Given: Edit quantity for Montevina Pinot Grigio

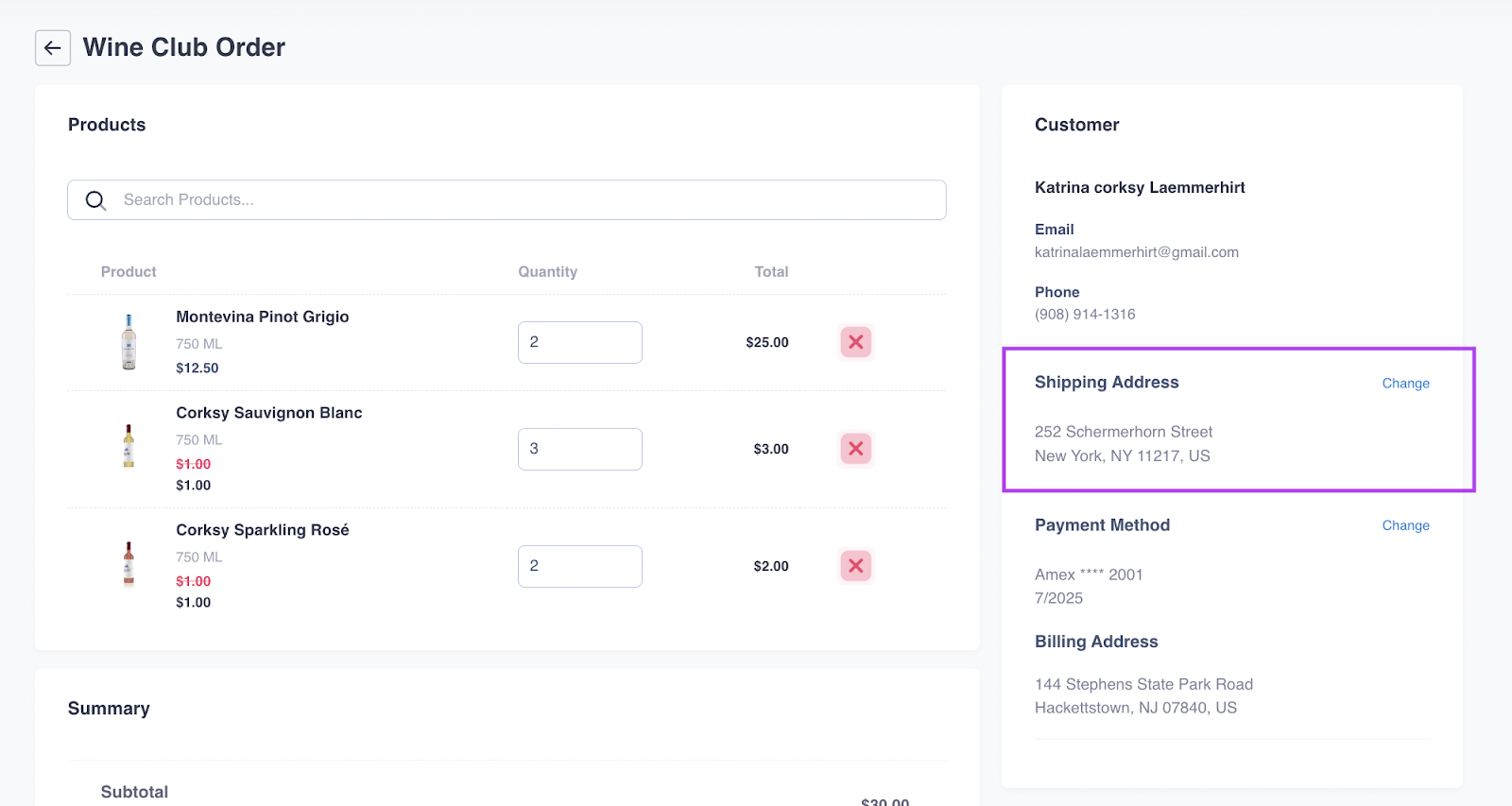Looking at the screenshot, I should coord(579,342).
